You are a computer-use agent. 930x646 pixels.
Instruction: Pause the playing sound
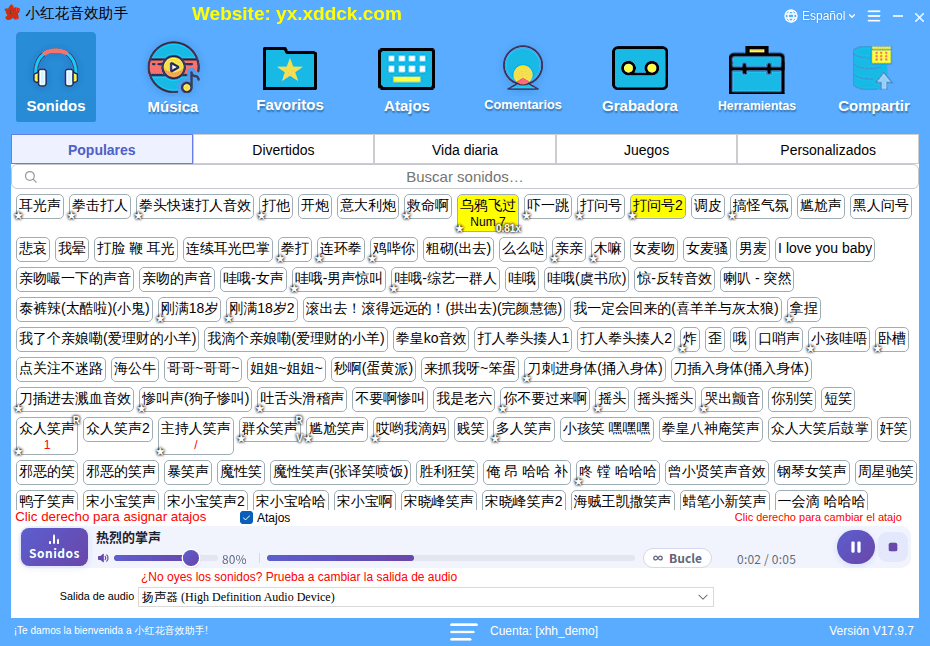(855, 547)
